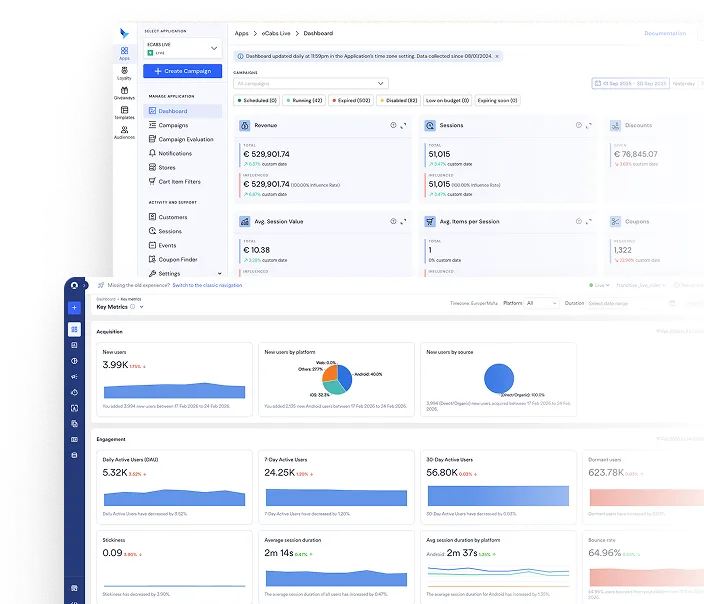The width and height of the screenshot is (704, 604).
Task: Click eCabs Live in the breadcrumb
Action: 276,33
